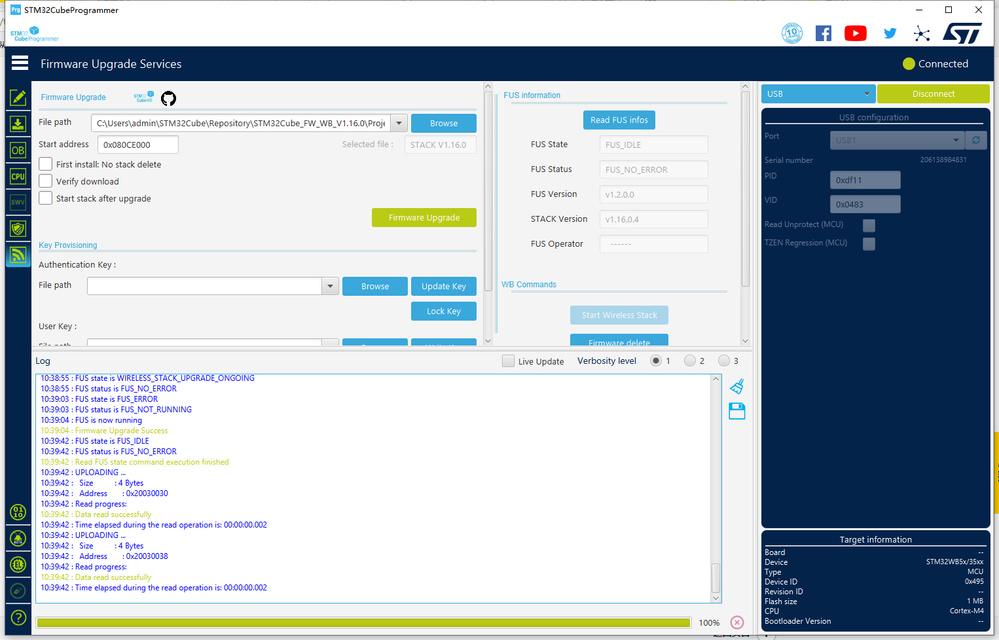
Task: Click the beta sidebar icon
Action: coord(18,538)
